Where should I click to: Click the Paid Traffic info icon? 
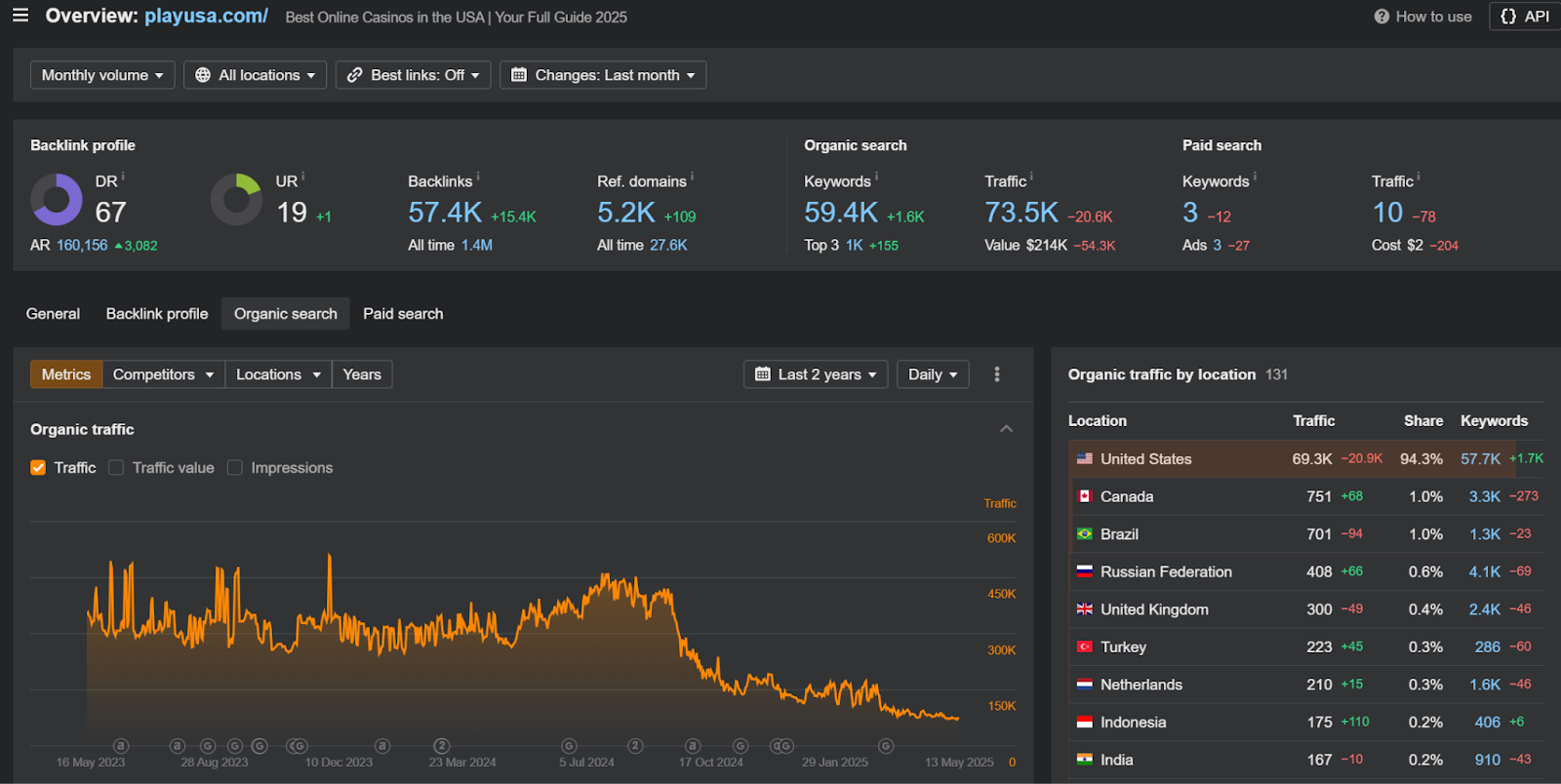(1419, 176)
